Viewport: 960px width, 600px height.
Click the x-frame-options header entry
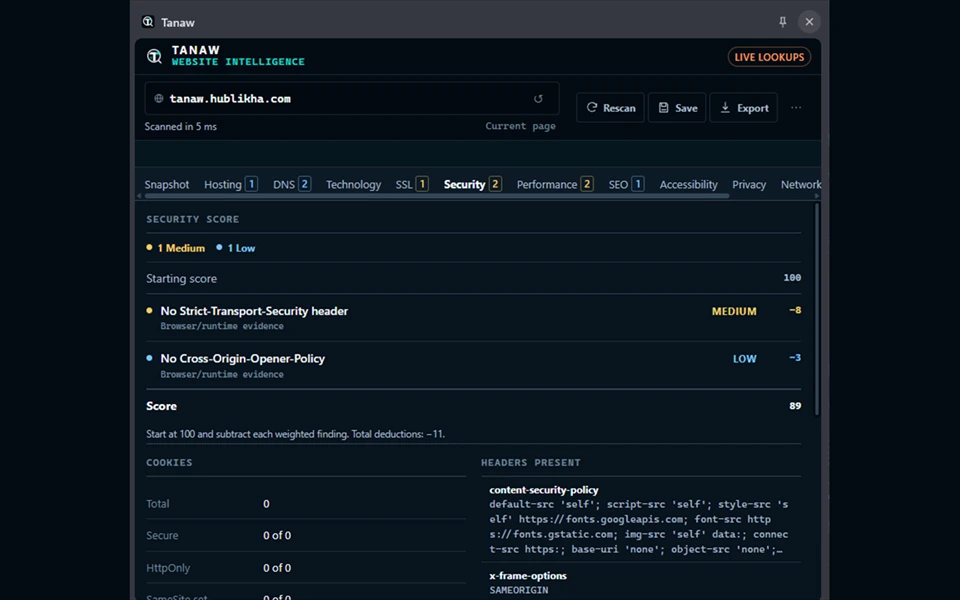pyautogui.click(x=640, y=582)
